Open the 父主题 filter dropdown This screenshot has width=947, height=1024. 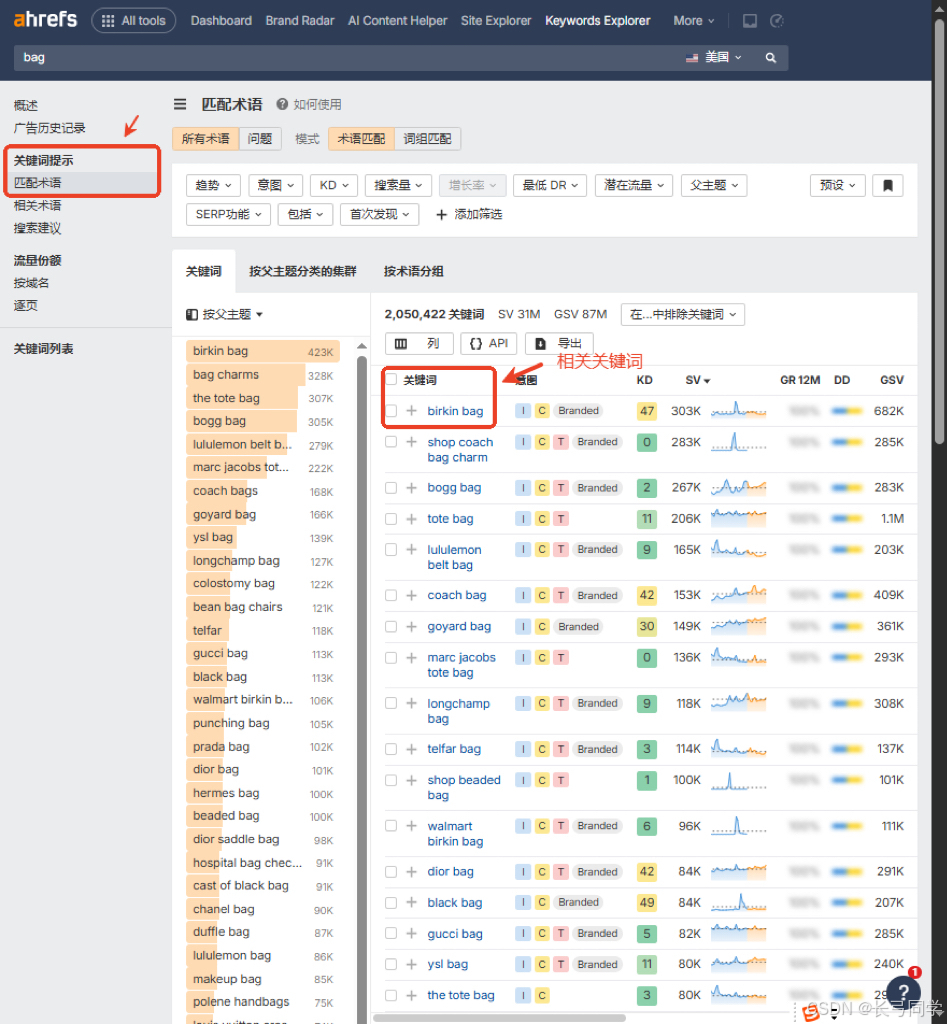714,185
